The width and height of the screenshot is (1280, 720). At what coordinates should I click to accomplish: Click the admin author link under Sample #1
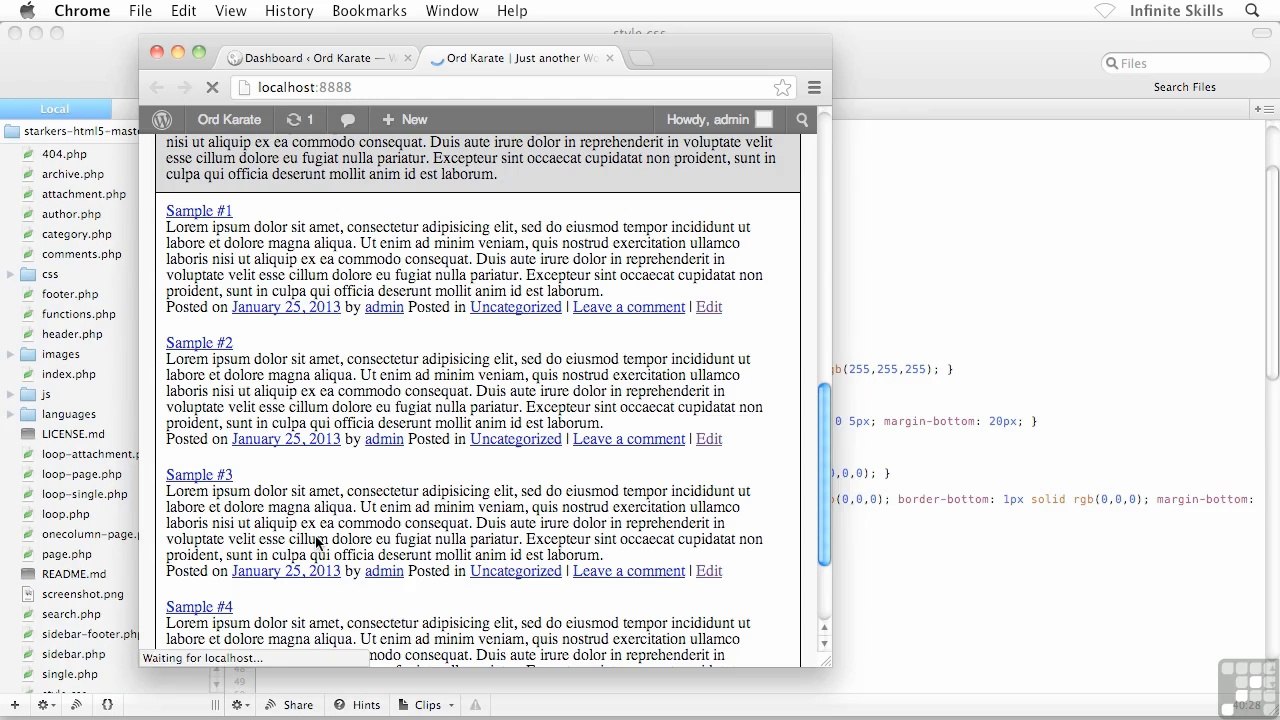pos(384,307)
